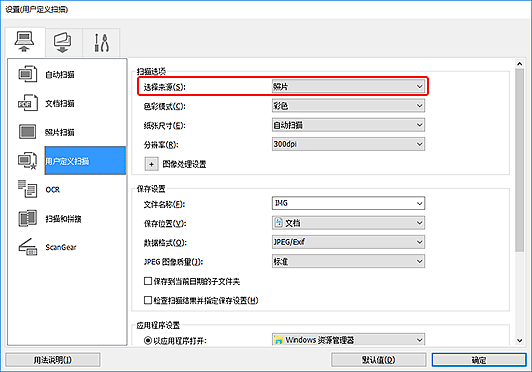Screen dimensions: 532x372
Task: Select 扫描和拼接 label in the sidebar
Action: point(63,219)
